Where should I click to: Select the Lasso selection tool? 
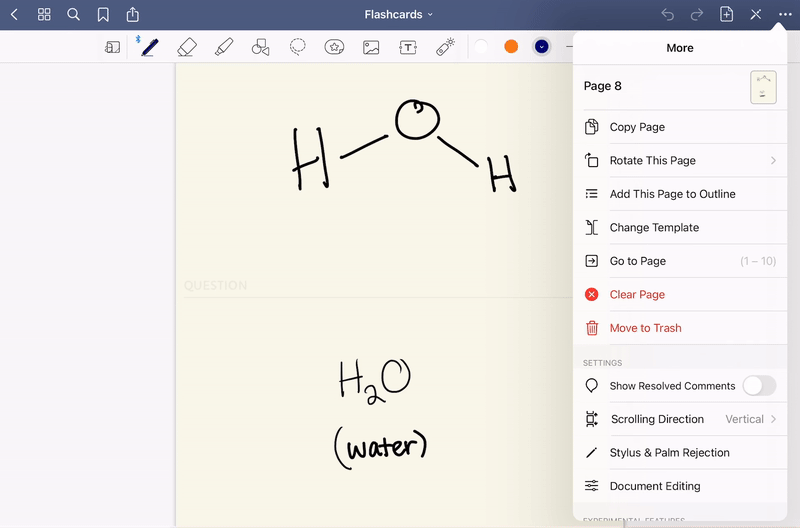click(298, 47)
